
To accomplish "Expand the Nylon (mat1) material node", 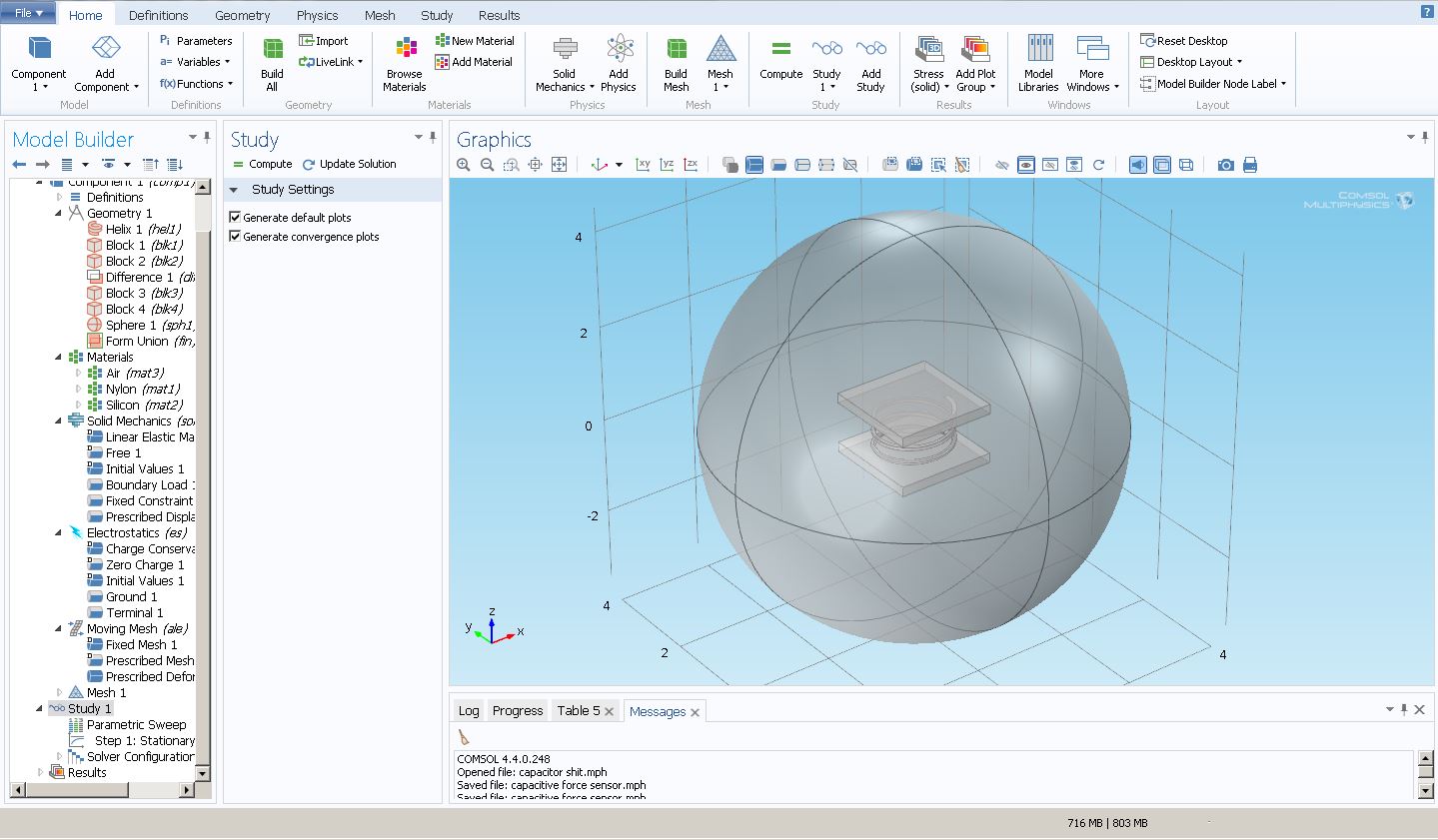I will pos(79,389).
